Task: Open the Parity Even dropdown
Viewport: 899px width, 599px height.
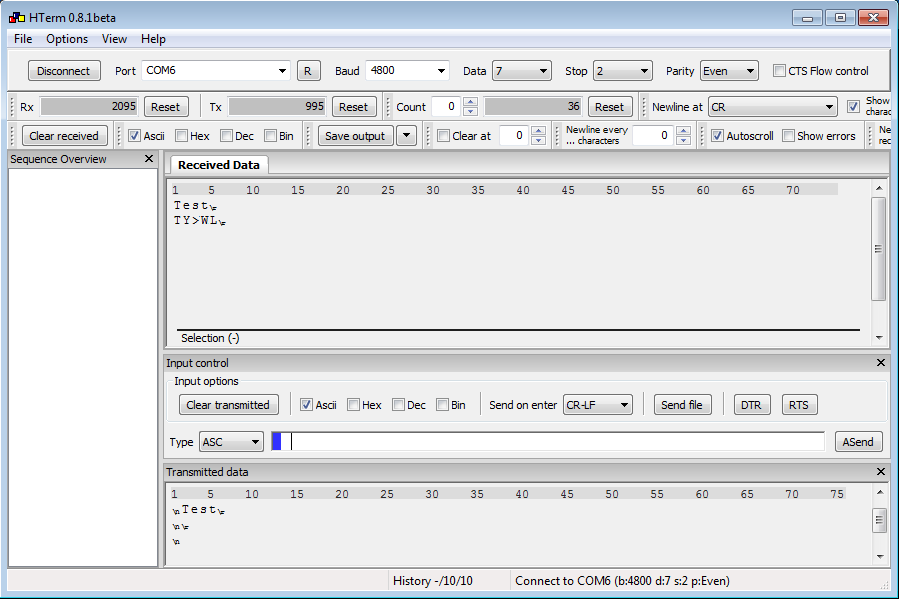Action: (x=729, y=71)
